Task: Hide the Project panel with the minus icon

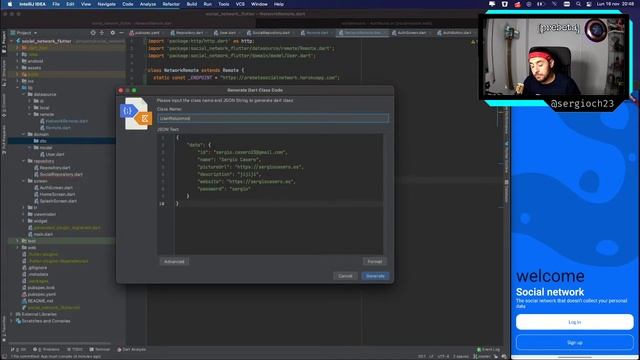Action: (x=121, y=33)
